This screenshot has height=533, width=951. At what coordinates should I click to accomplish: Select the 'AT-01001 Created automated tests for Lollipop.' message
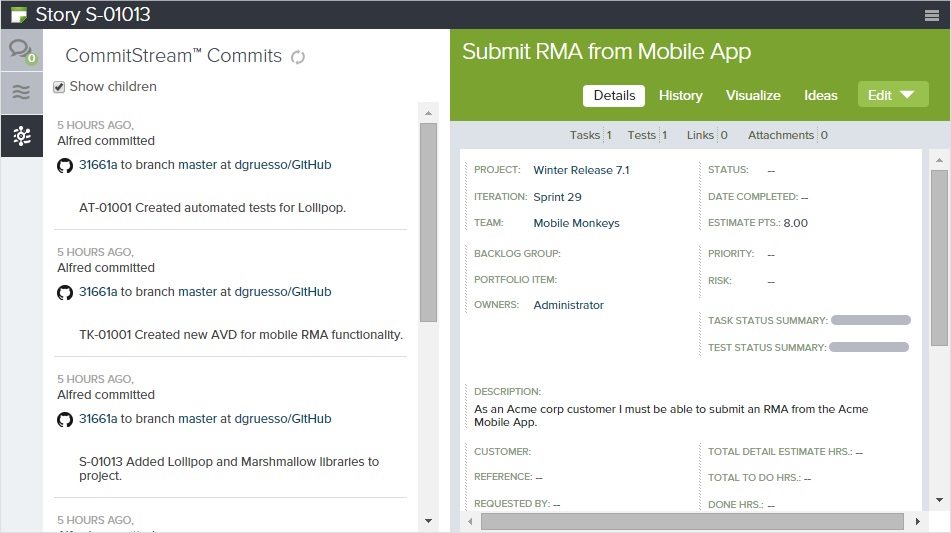pos(212,207)
